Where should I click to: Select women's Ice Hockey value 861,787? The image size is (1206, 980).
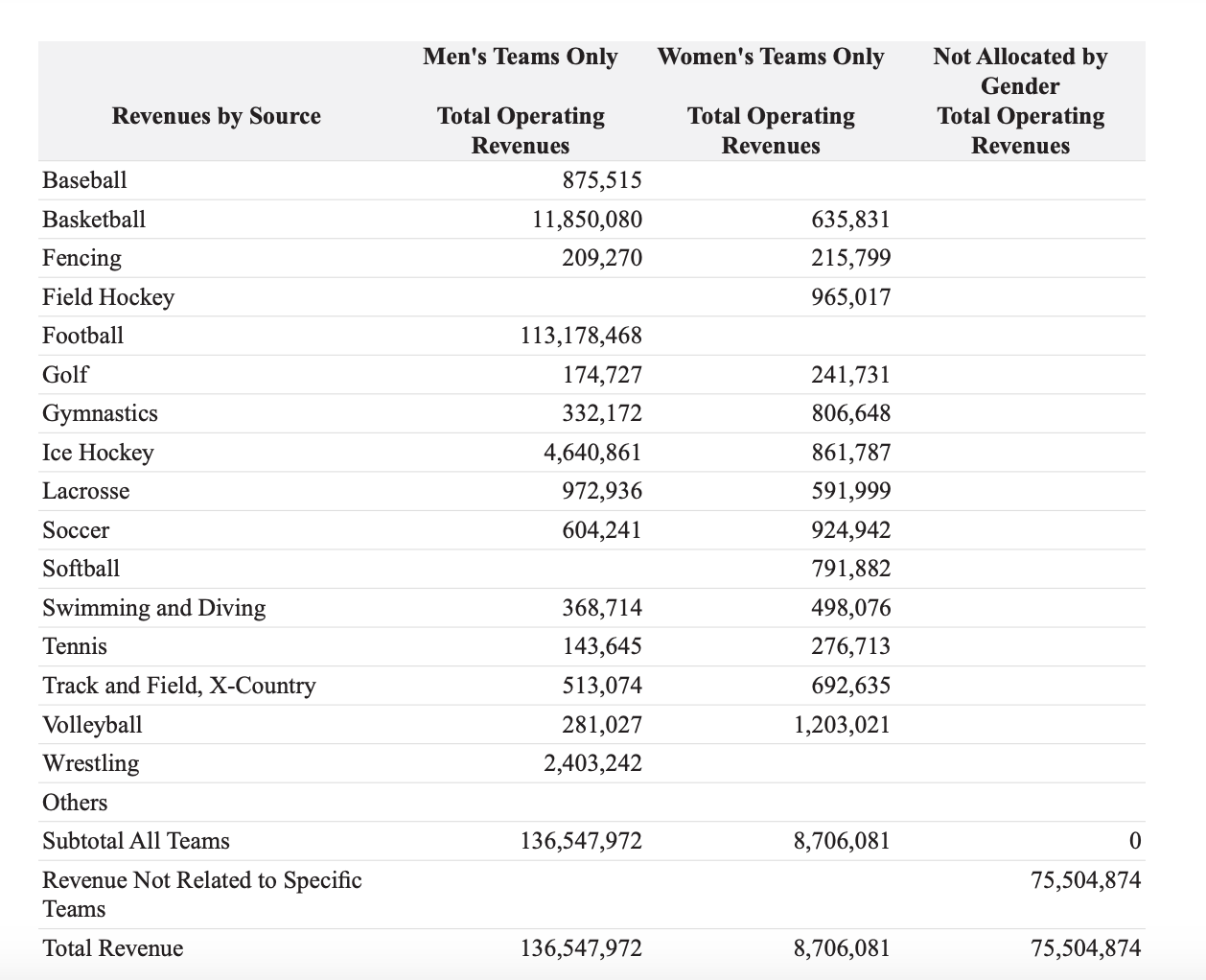850,453
